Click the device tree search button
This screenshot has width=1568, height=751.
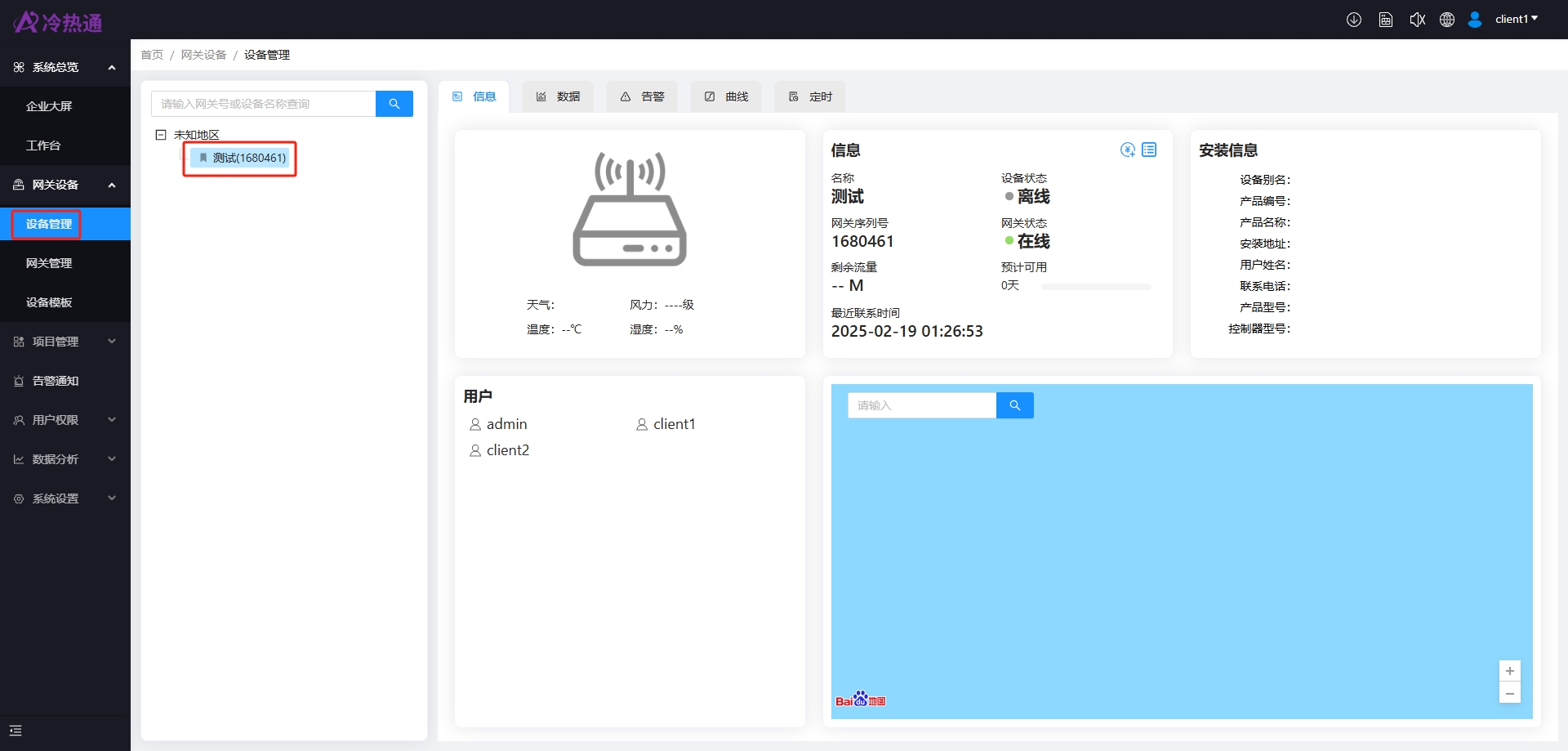point(394,104)
